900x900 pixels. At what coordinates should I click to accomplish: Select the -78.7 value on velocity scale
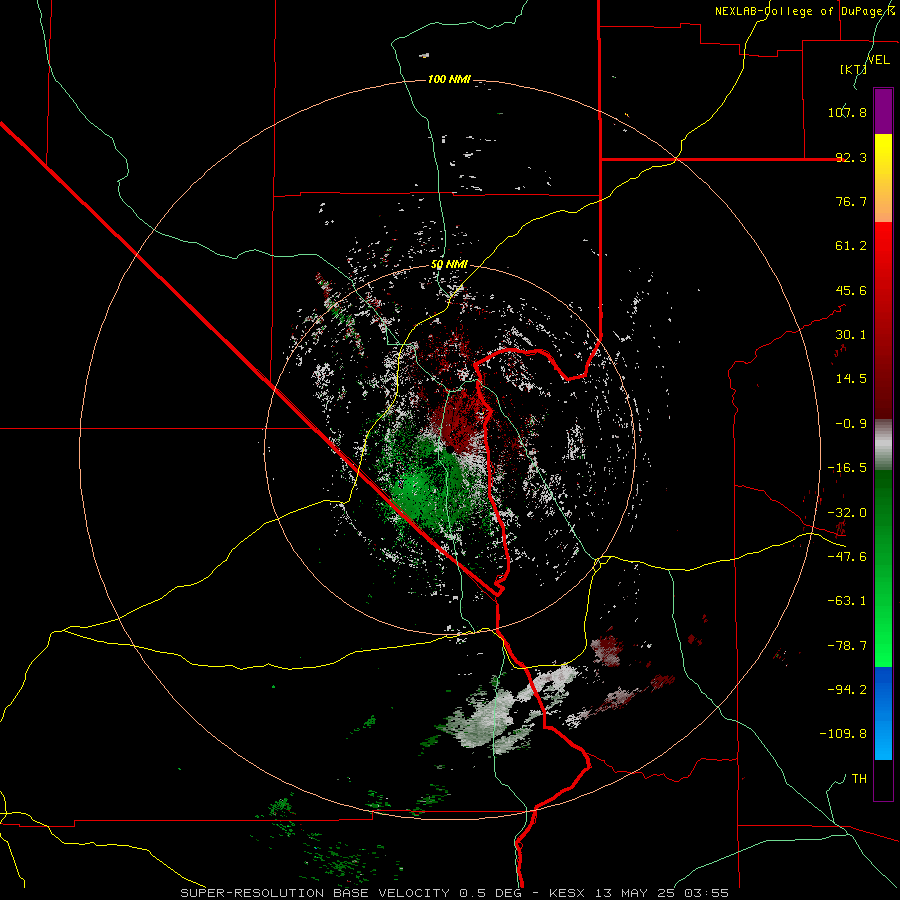coord(847,646)
